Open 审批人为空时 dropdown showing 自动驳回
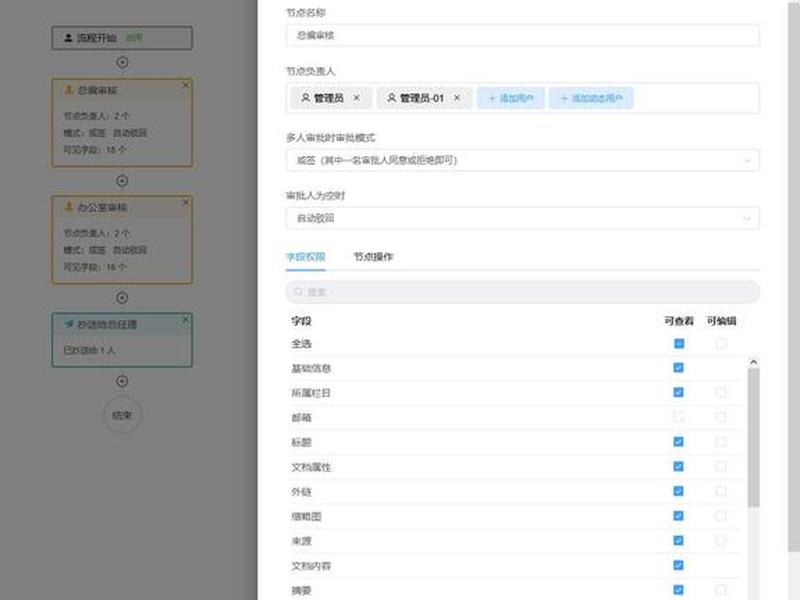 coord(522,218)
